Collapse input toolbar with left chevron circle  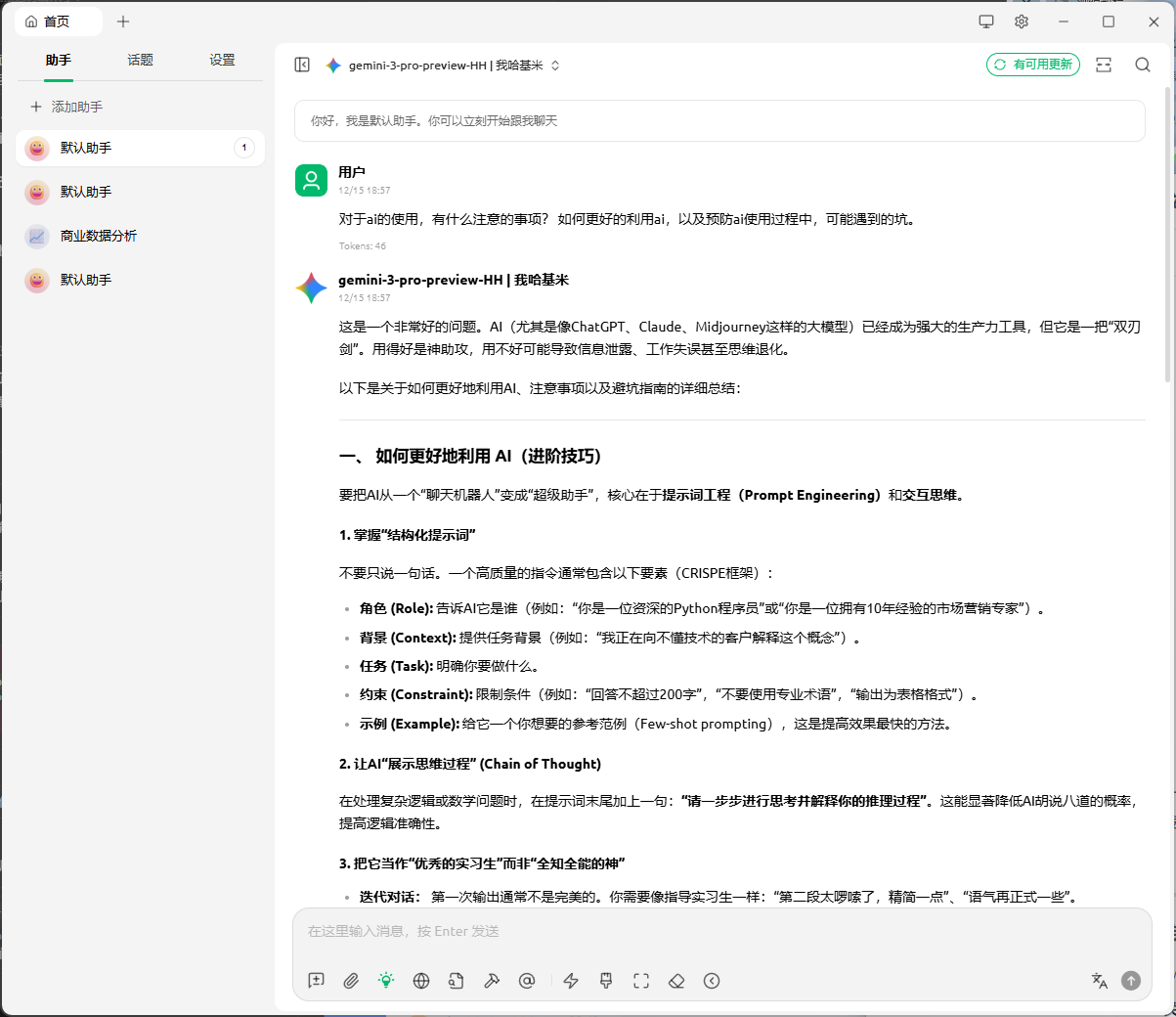[x=712, y=981]
